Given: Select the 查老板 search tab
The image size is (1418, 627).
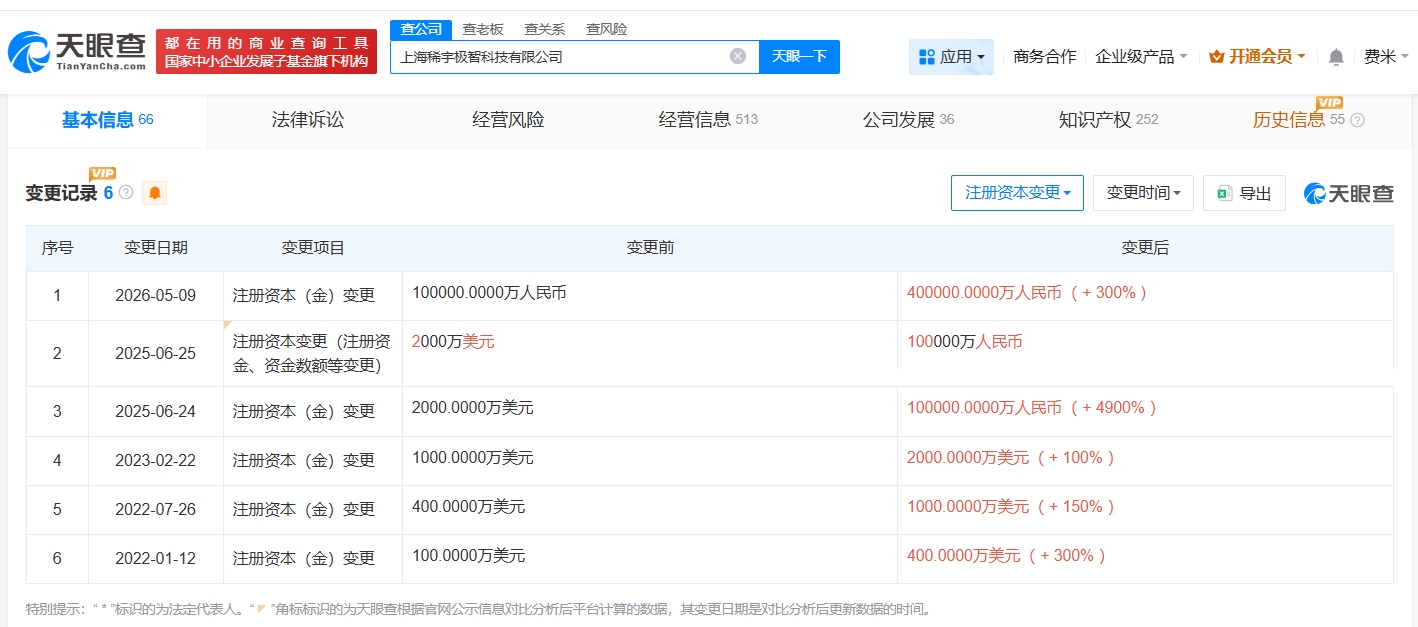Looking at the screenshot, I should (483, 29).
